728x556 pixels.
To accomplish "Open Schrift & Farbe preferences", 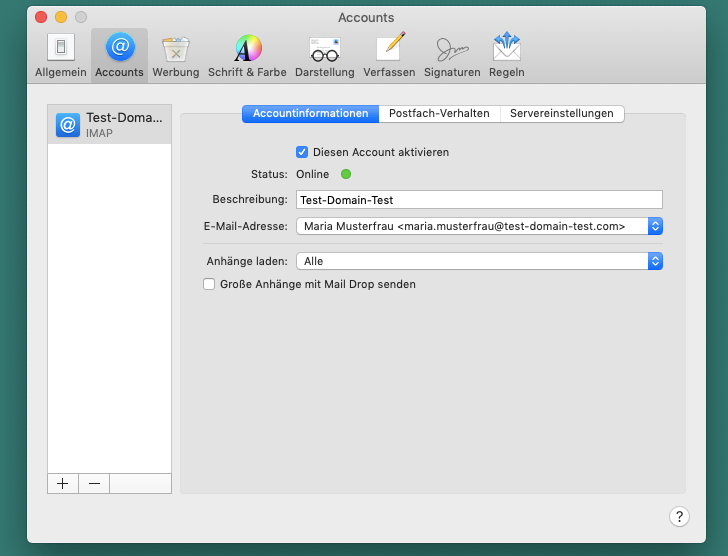I will [247, 55].
